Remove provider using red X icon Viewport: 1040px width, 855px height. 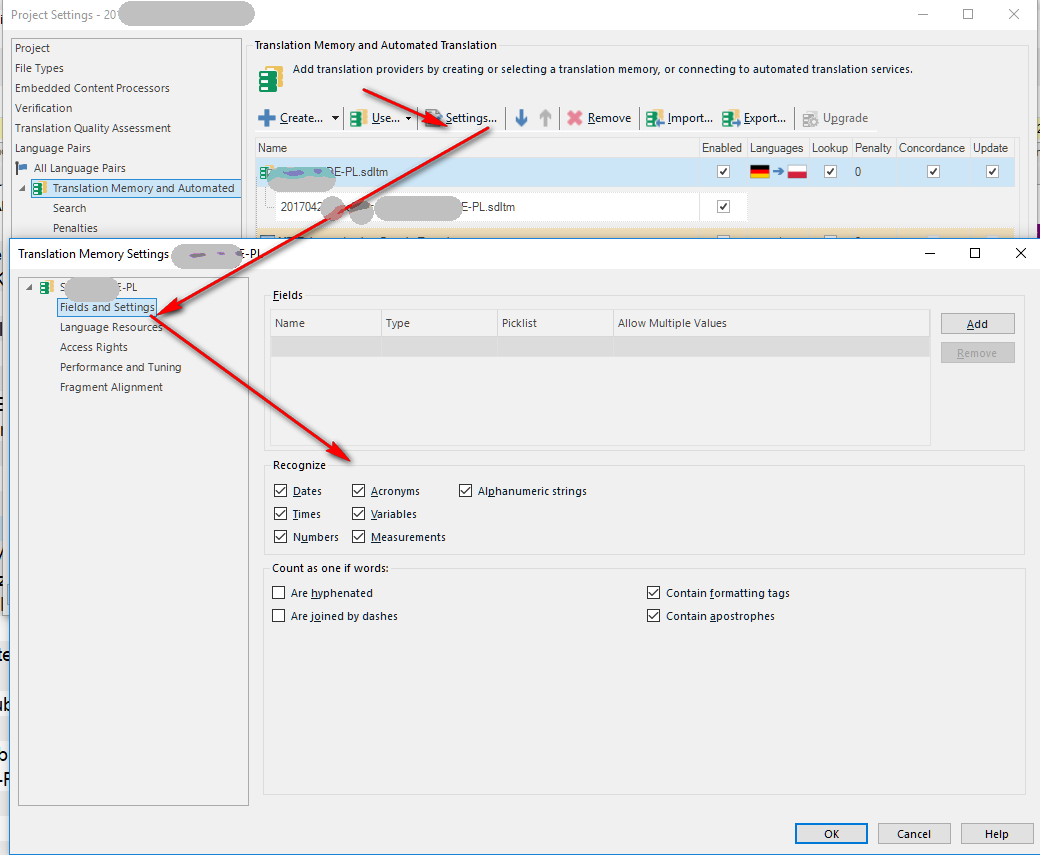coord(574,118)
